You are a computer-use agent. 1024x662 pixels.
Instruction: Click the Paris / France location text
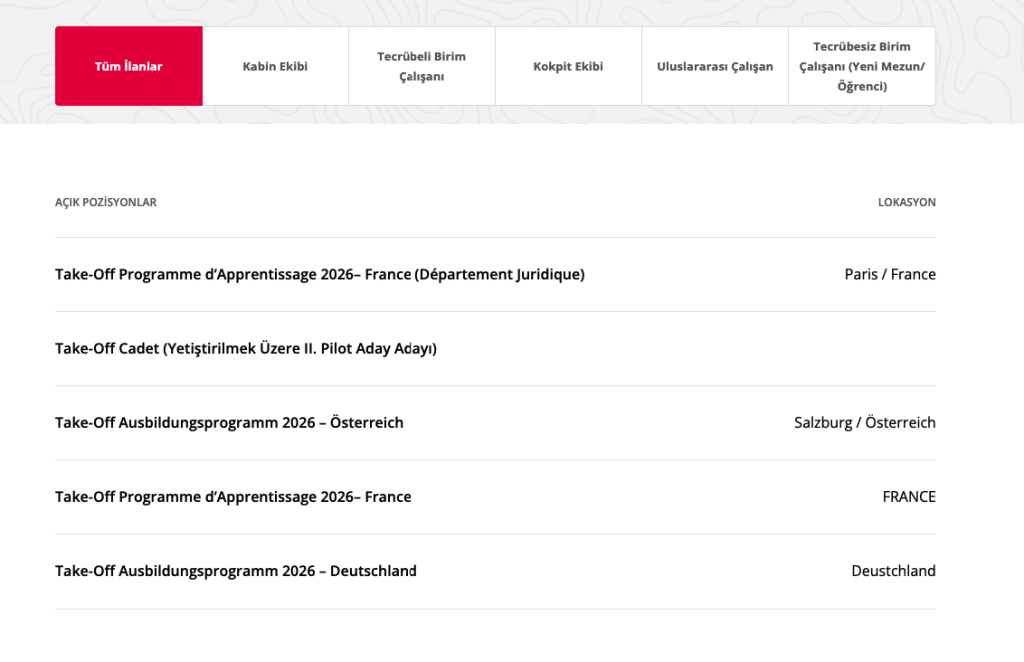[x=889, y=274]
